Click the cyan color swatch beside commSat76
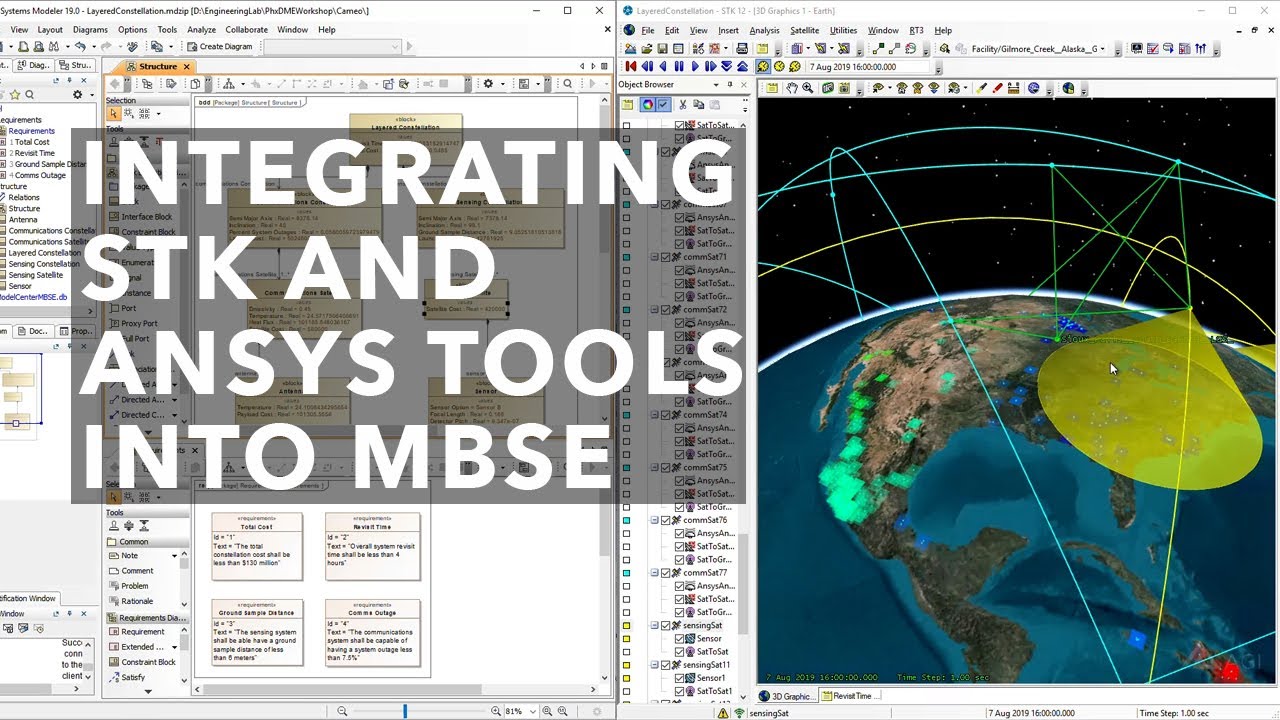 (627, 520)
